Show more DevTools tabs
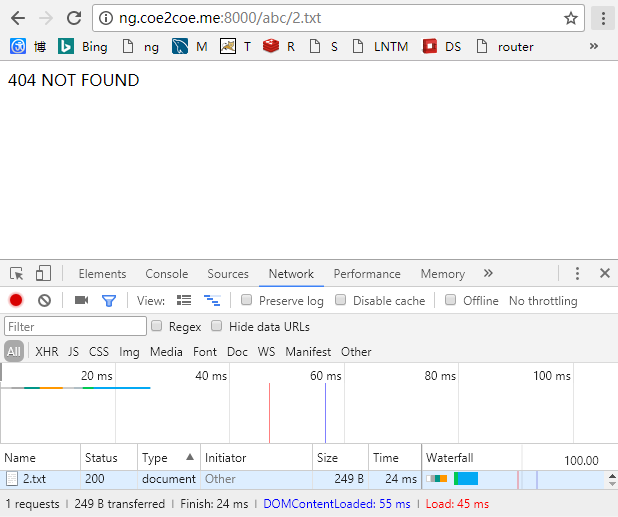618x517 pixels. pos(488,273)
